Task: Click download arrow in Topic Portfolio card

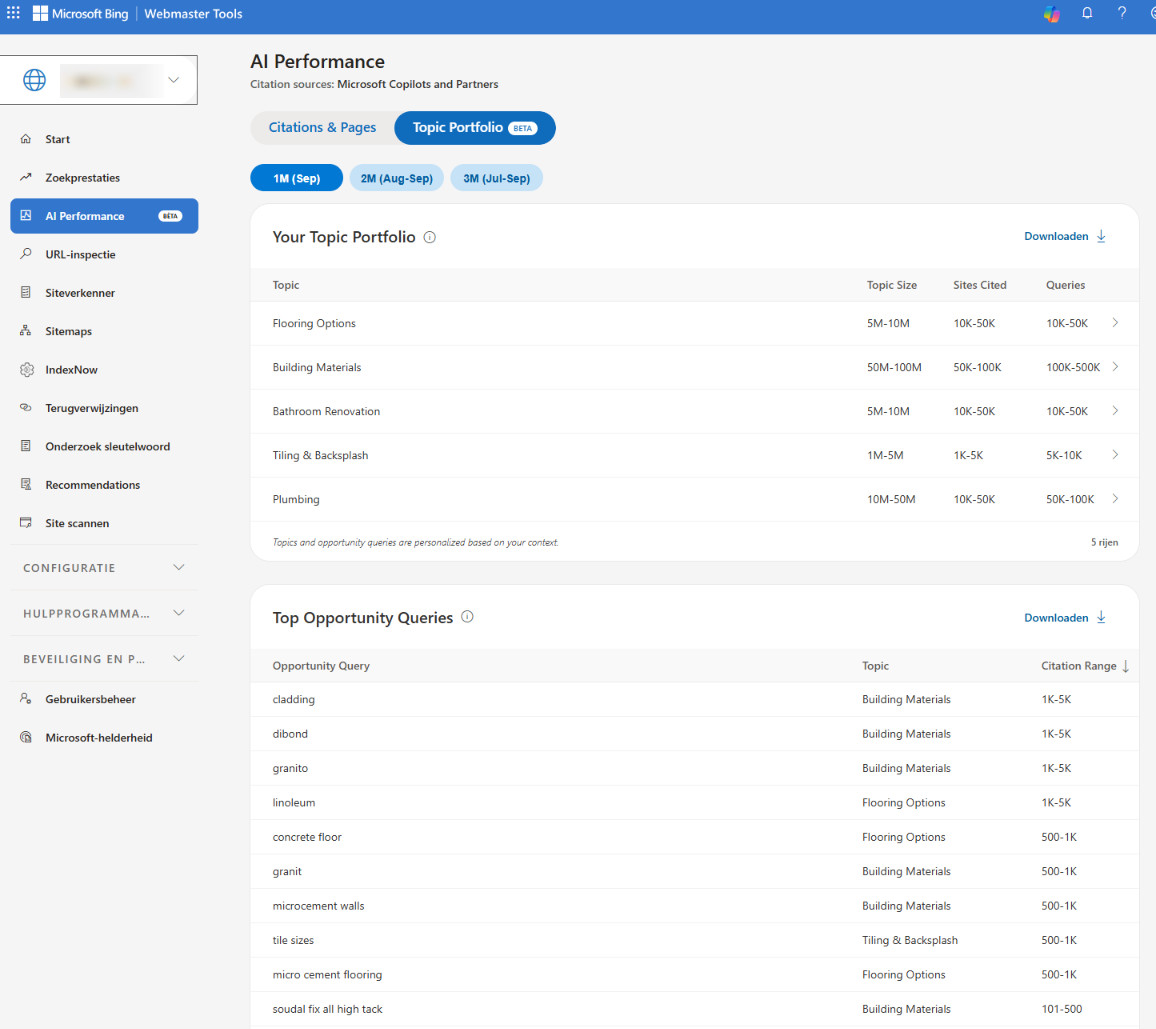Action: point(1101,236)
